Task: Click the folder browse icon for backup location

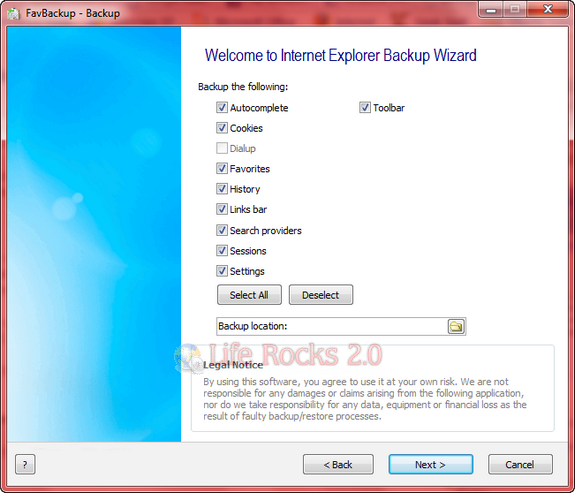Action: pos(456,326)
